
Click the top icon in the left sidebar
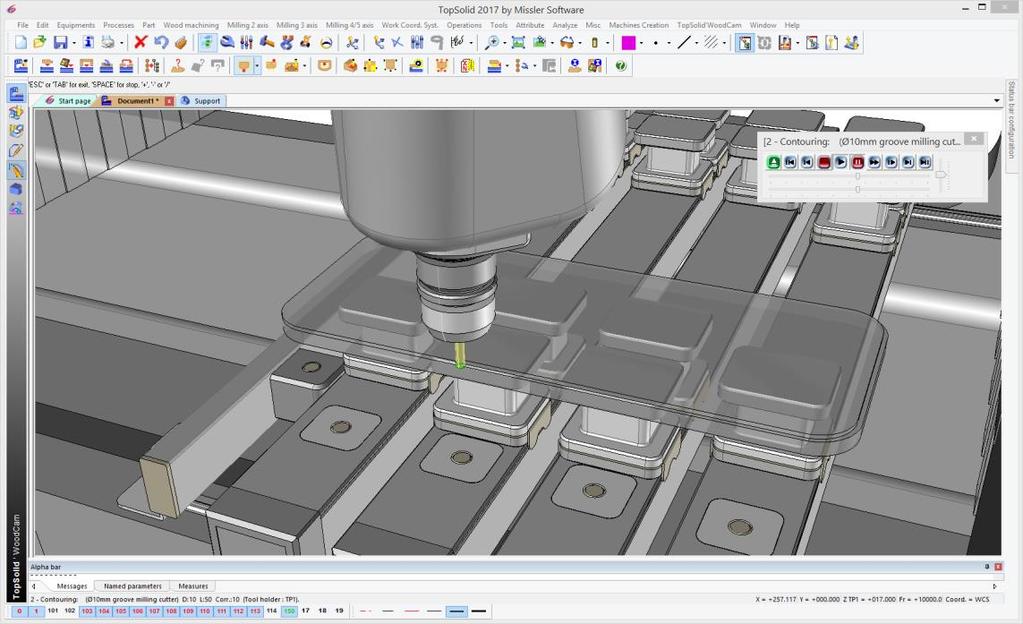pos(16,93)
